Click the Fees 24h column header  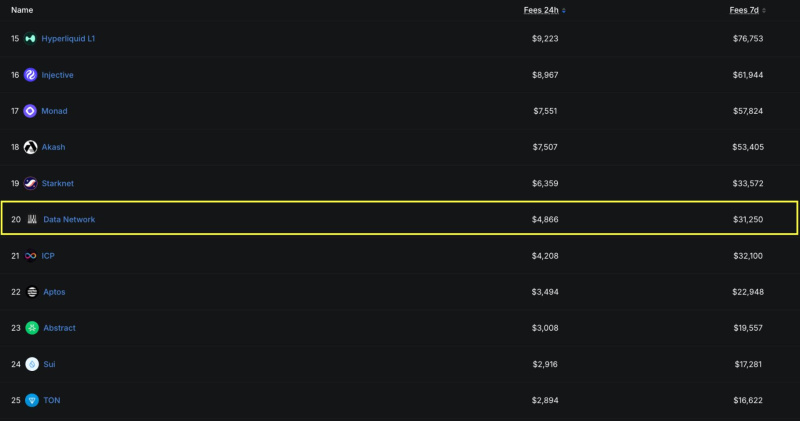(541, 10)
